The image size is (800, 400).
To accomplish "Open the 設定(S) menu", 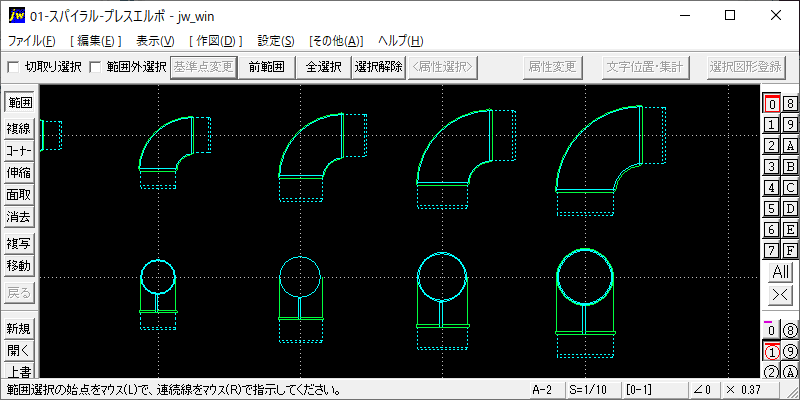I will (x=276, y=41).
